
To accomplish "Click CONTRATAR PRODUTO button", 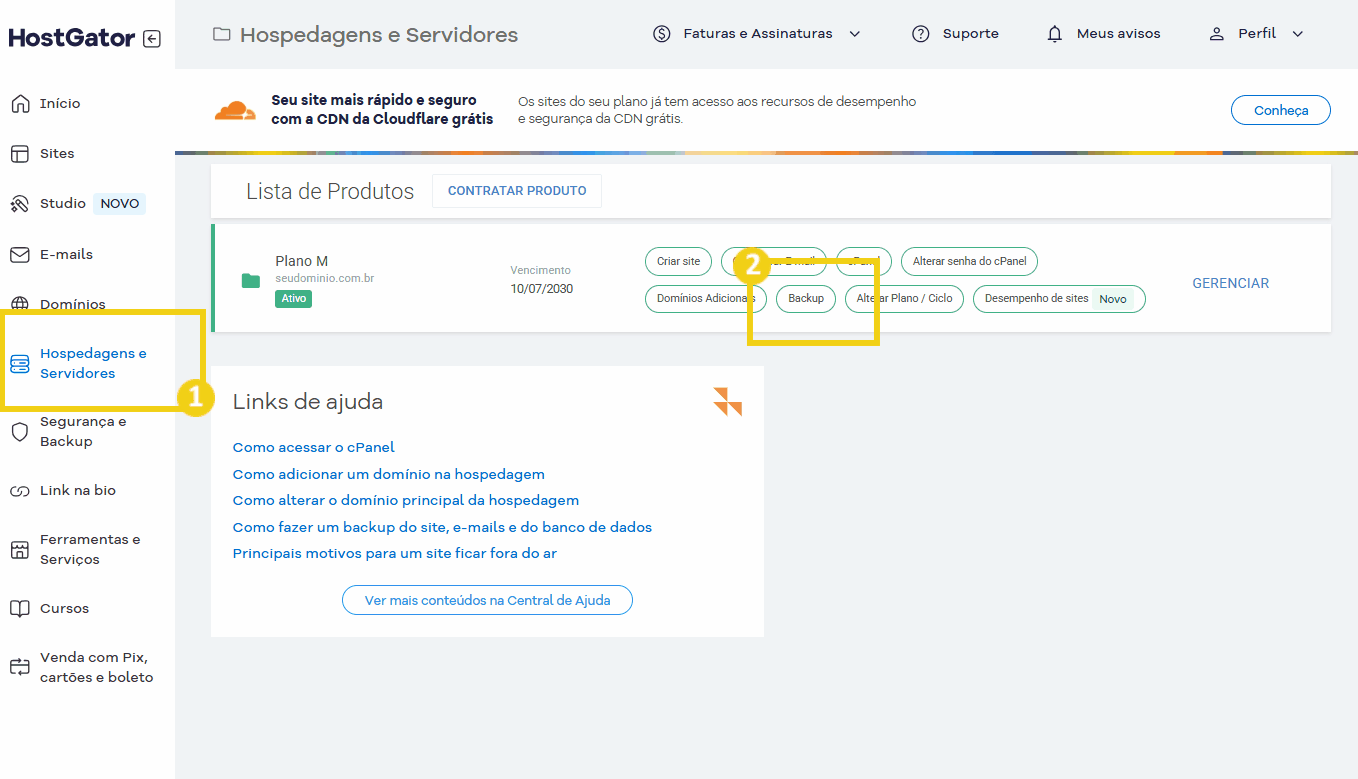I will pos(517,191).
